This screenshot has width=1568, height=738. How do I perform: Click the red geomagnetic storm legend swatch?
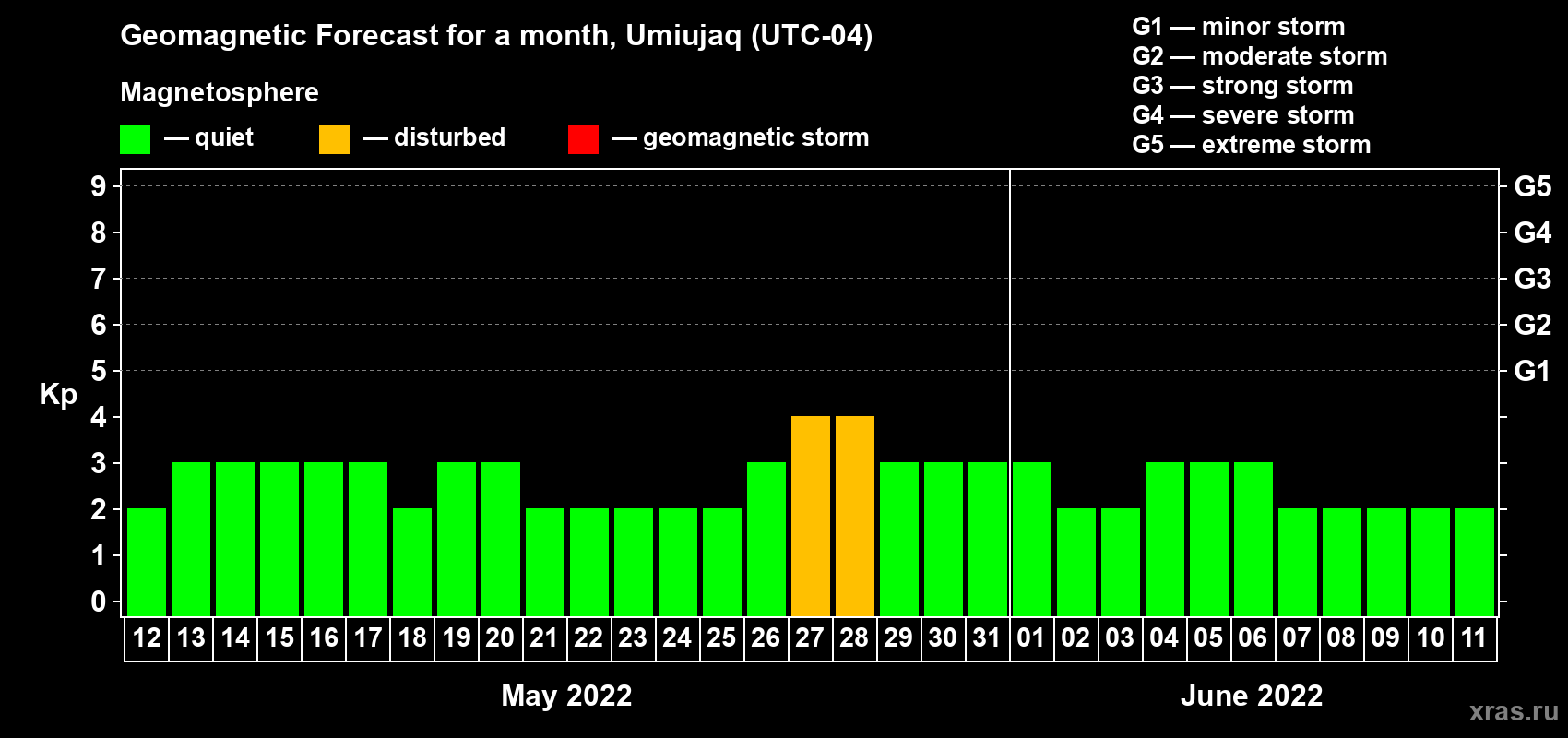583,139
